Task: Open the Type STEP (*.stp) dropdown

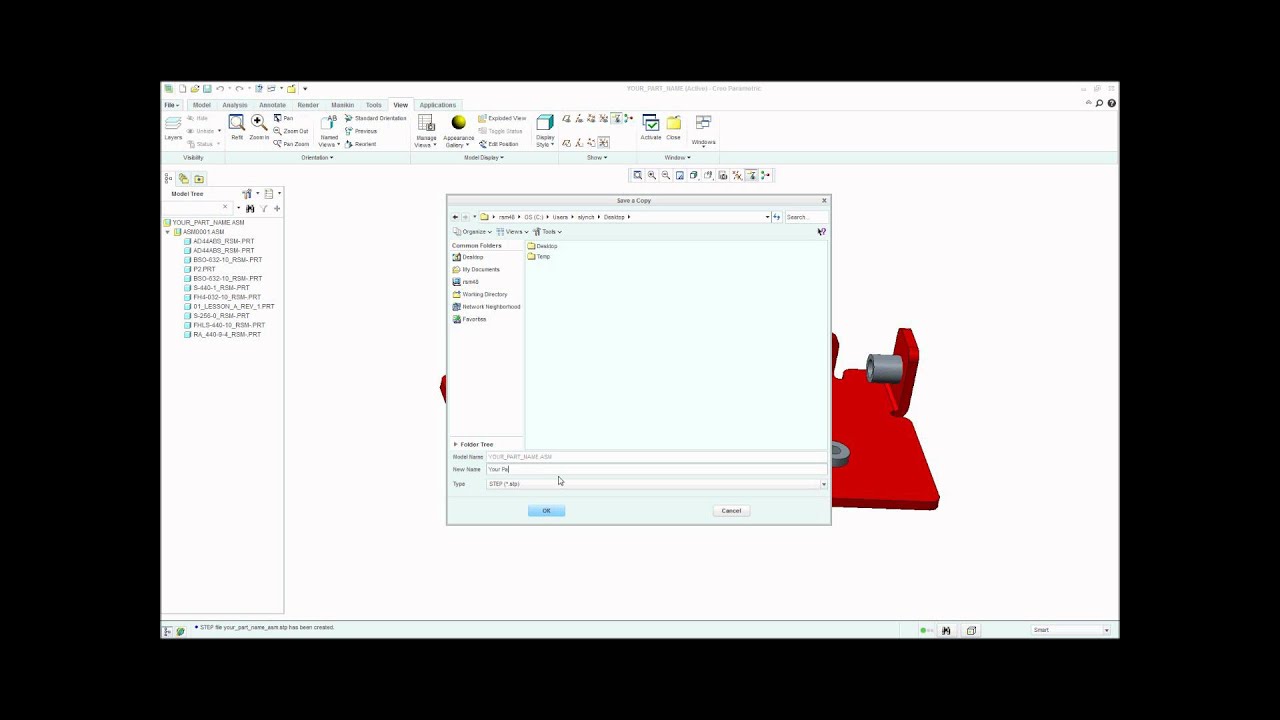Action: [824, 484]
